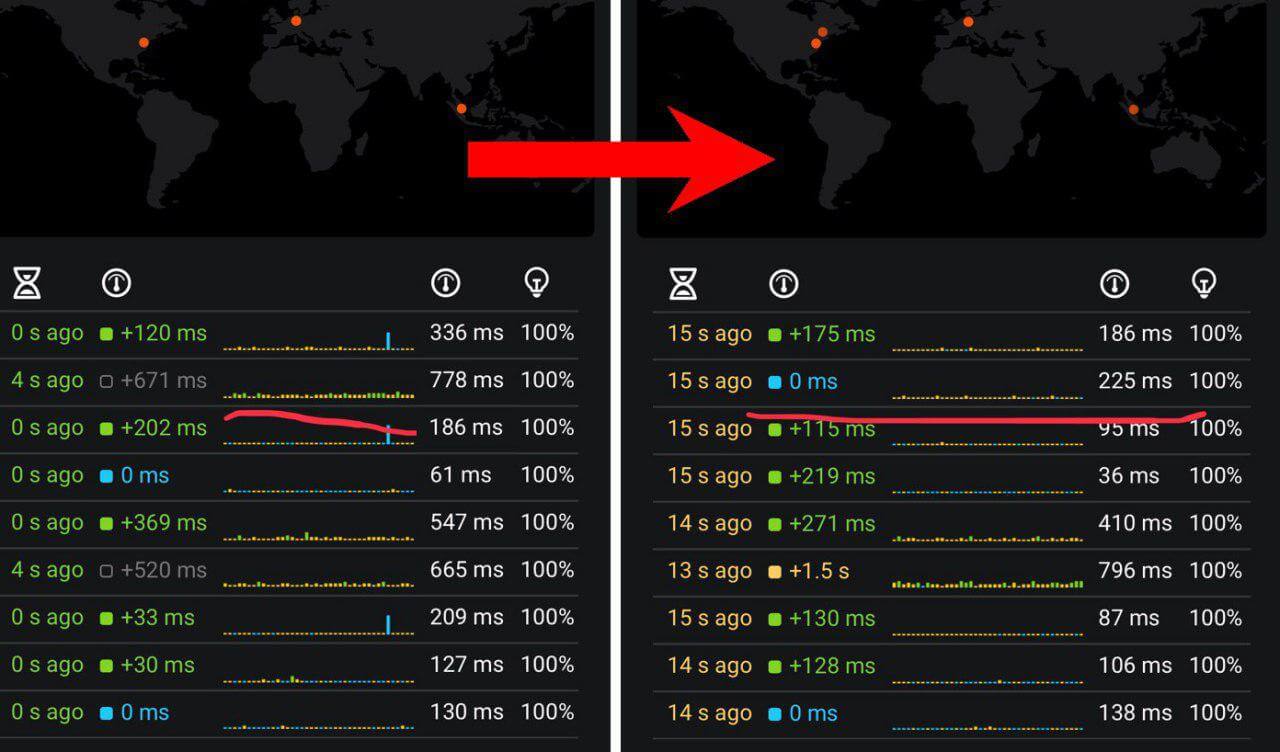
Task: Click the gauge icon above the 336 ms column
Action: click(x=445, y=284)
